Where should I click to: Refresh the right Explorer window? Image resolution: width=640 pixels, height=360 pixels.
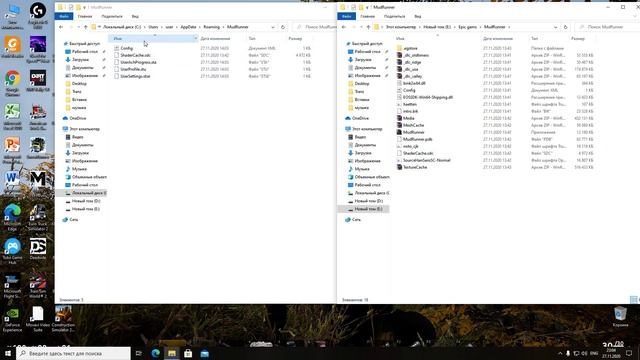565,27
